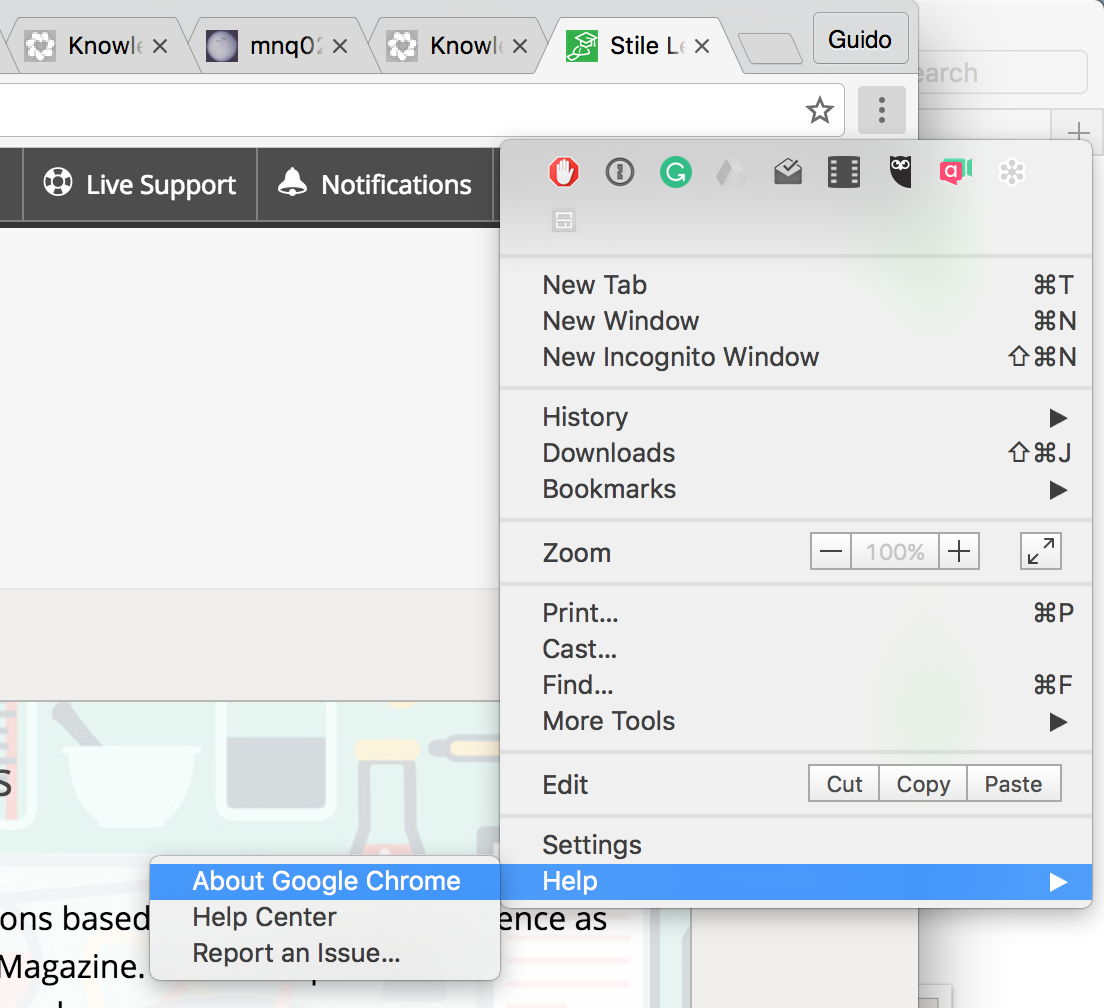The image size is (1104, 1008).
Task: Click the mnq02 tab's moon favicon
Action: 222,46
